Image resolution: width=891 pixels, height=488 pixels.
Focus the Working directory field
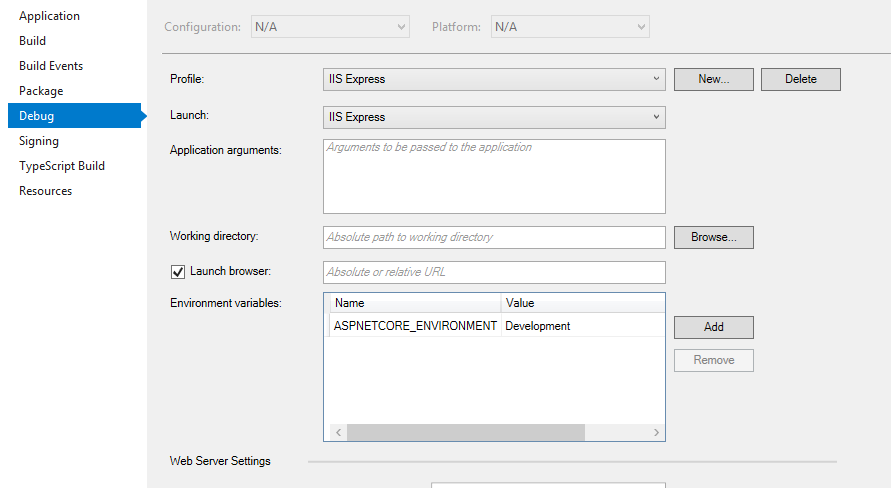click(494, 237)
